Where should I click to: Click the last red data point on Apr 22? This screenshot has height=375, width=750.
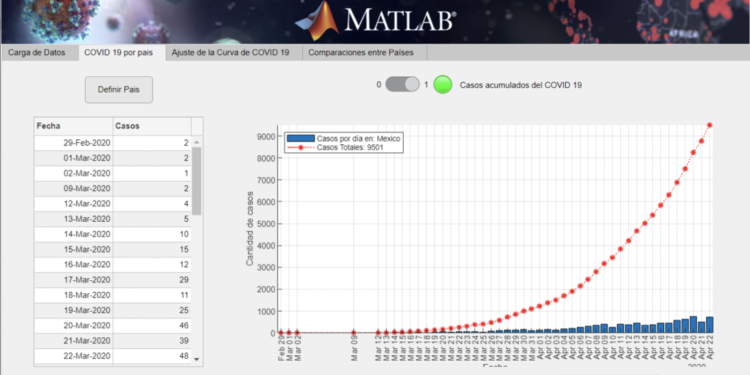click(710, 125)
